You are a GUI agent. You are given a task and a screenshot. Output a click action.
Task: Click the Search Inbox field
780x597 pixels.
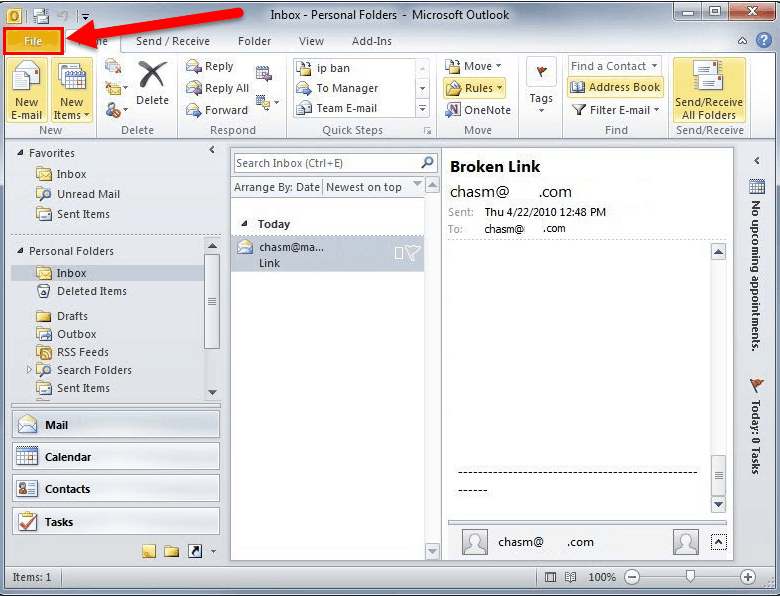pos(327,163)
